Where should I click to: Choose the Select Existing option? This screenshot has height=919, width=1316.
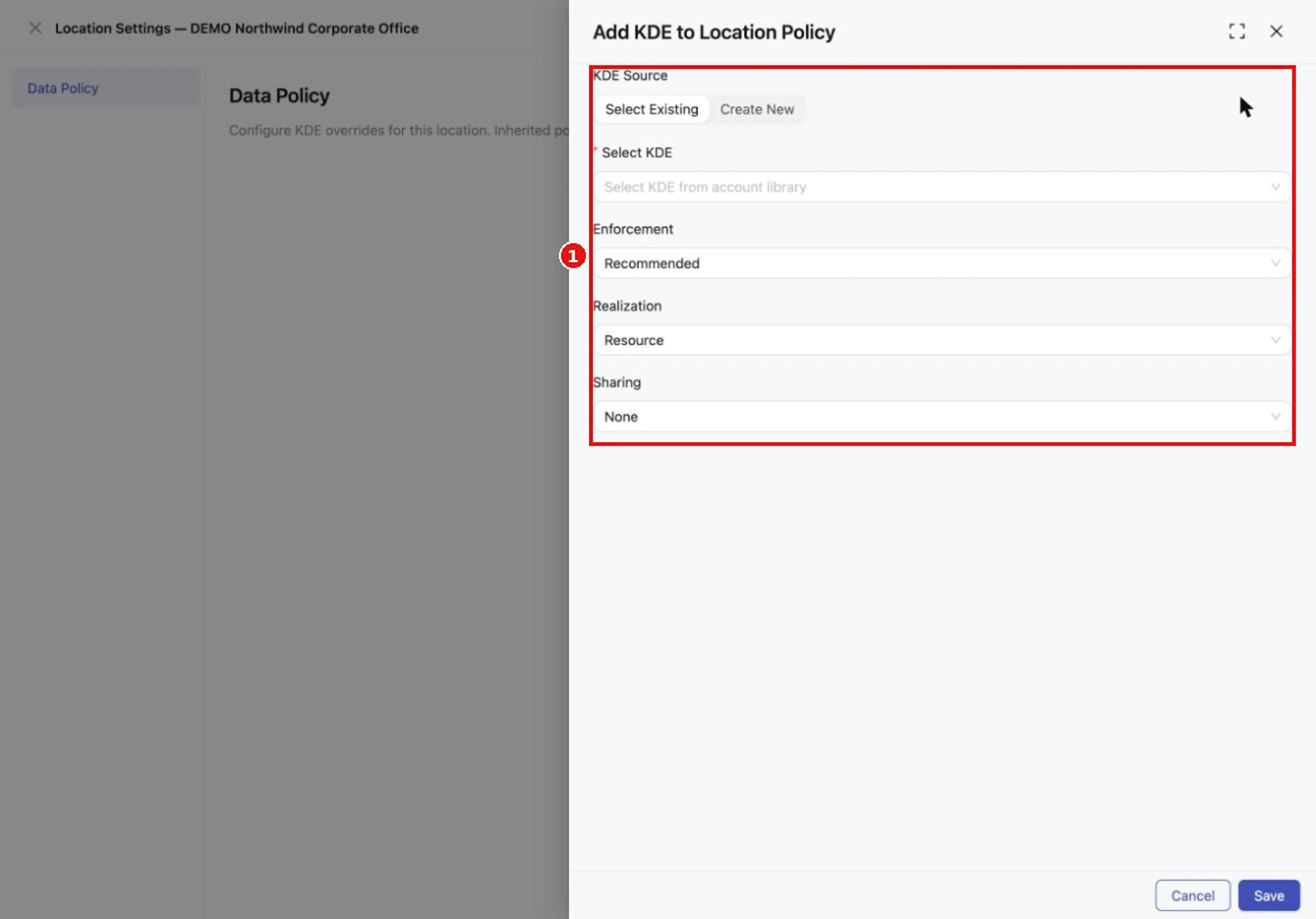click(x=652, y=109)
